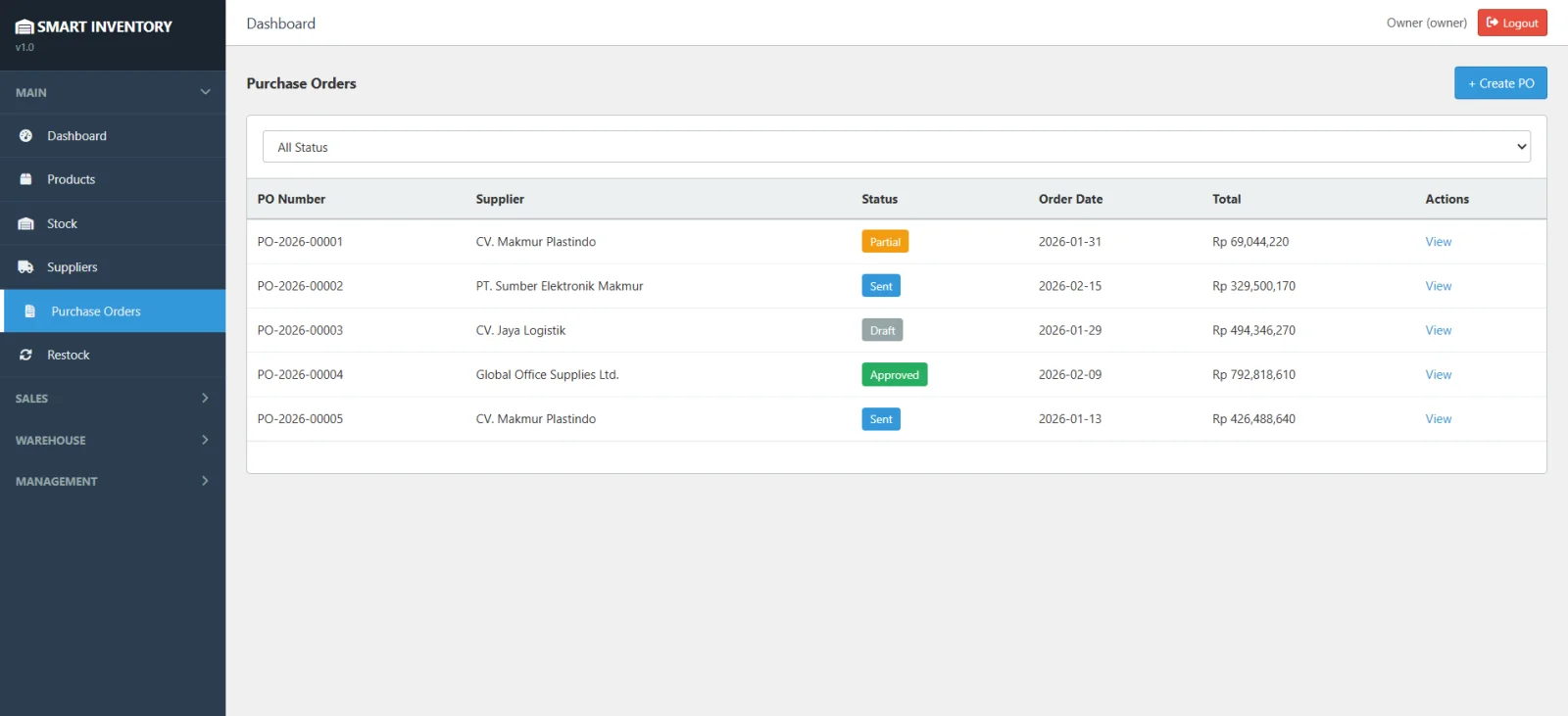Click the Smart Inventory logo icon
The height and width of the screenshot is (716, 1568).
24,27
